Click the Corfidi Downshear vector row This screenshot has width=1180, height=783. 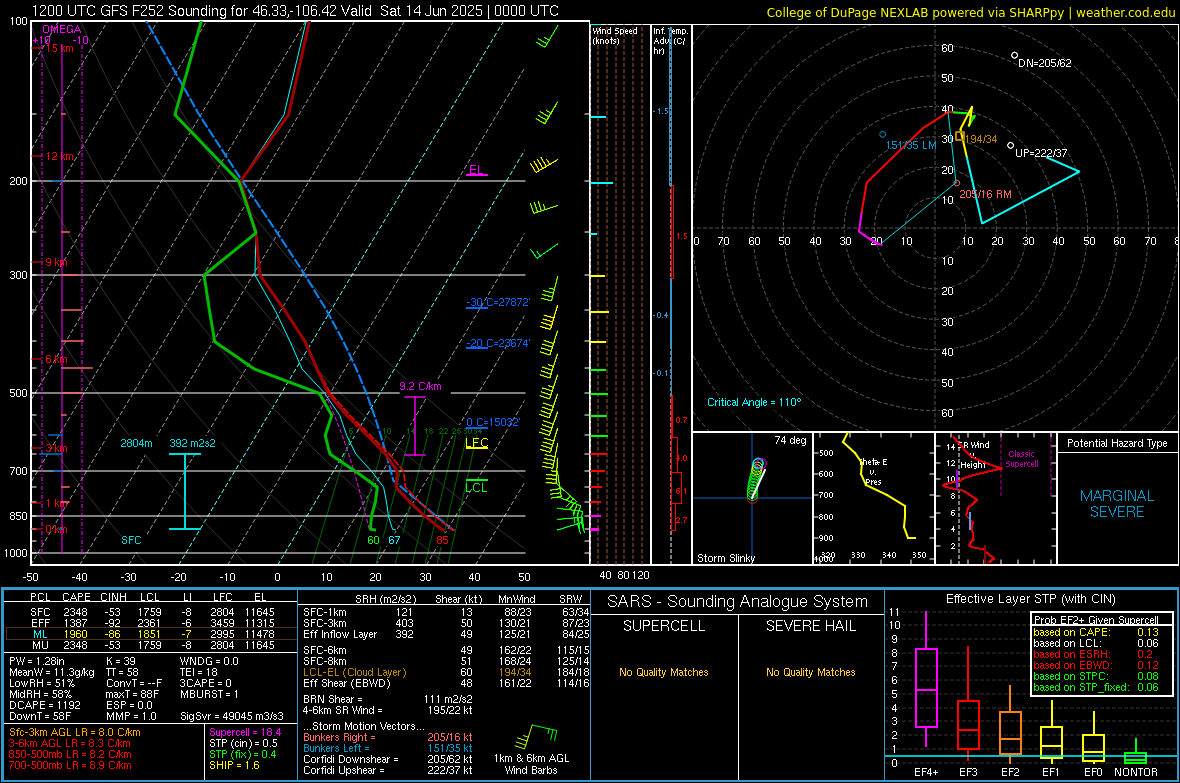point(388,759)
